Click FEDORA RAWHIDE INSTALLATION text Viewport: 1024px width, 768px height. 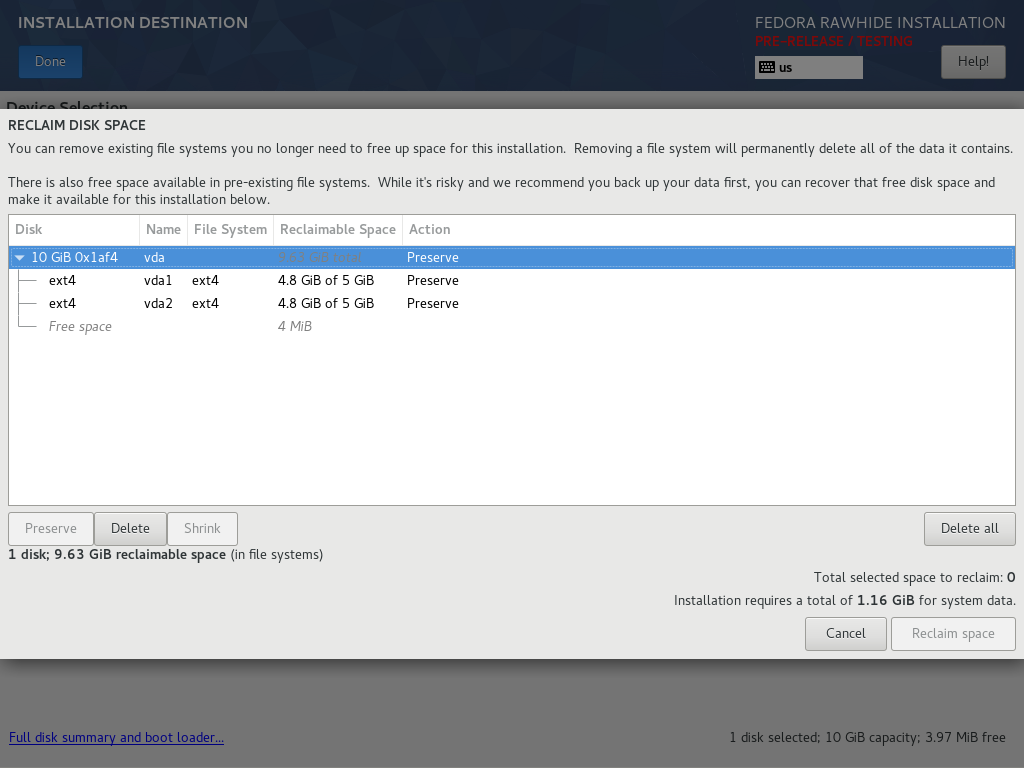tap(880, 23)
